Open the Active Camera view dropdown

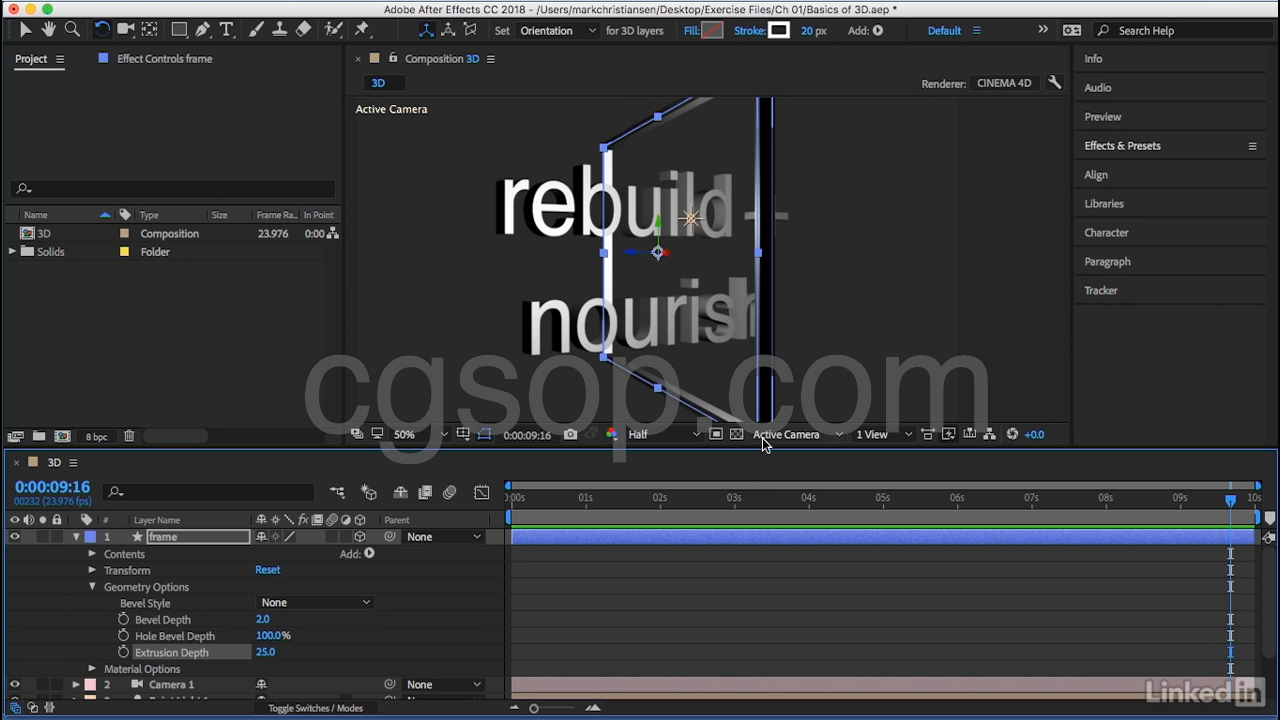click(x=798, y=434)
